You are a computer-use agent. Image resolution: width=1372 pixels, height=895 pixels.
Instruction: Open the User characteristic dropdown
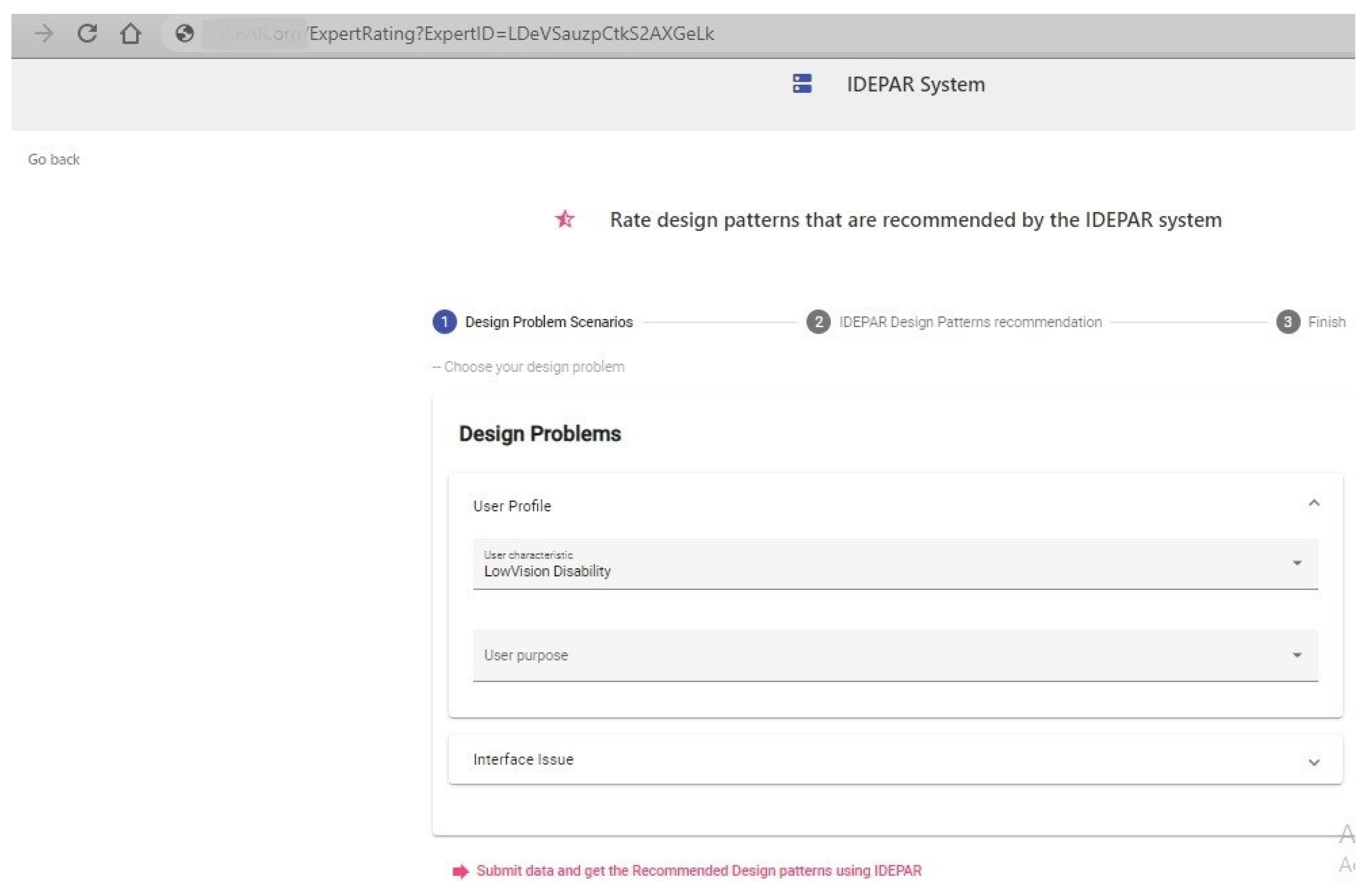click(895, 564)
